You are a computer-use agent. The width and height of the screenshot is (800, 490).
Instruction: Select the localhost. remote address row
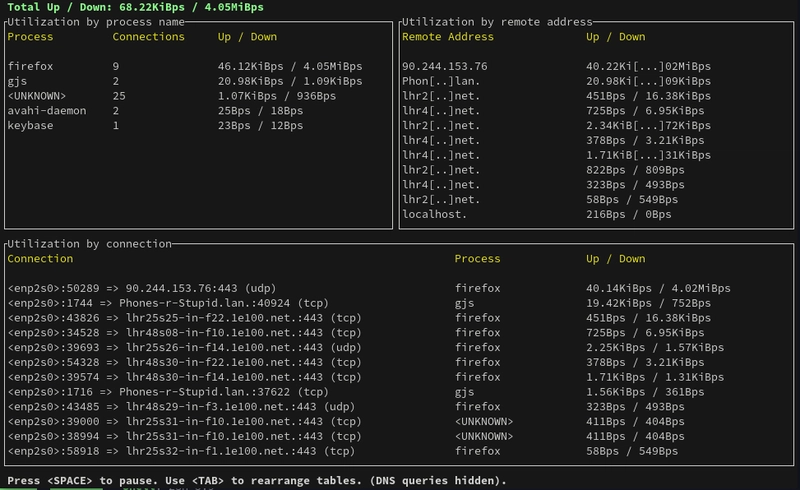[x=434, y=214]
